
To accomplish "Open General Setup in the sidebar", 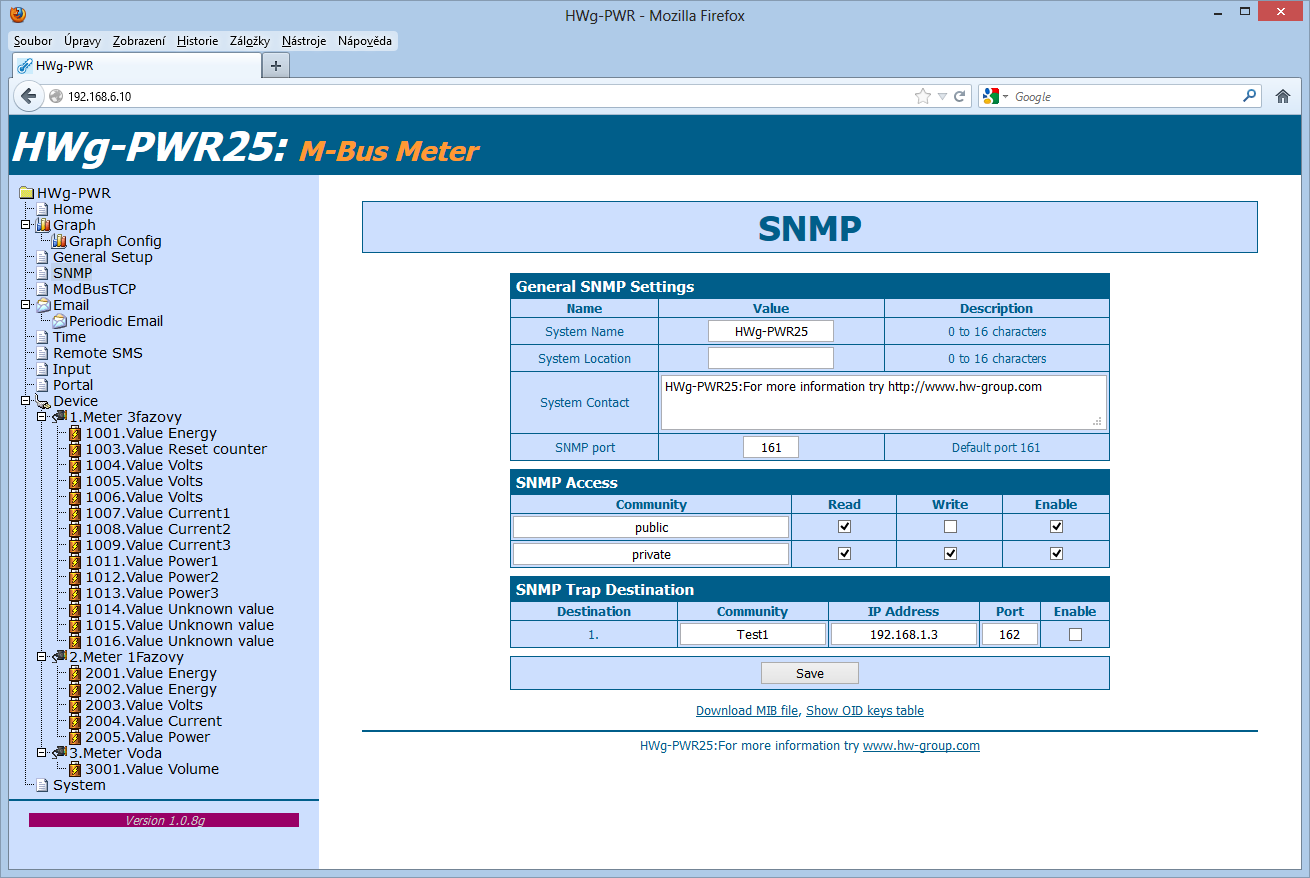I will (x=103, y=257).
